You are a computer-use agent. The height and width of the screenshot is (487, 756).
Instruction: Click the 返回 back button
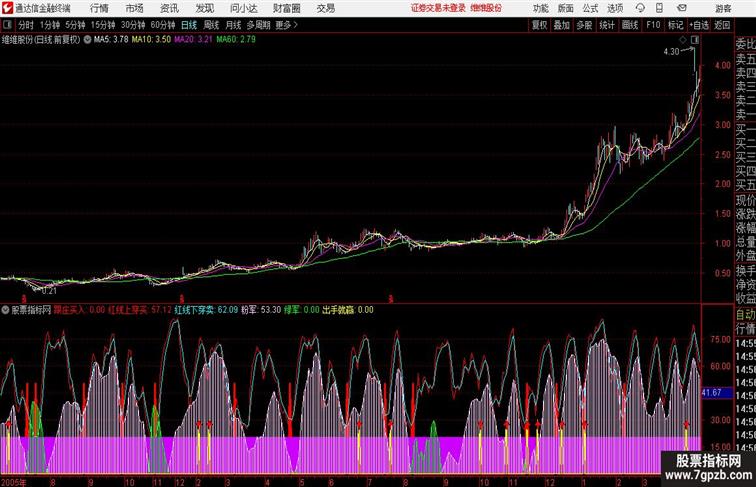click(722, 25)
